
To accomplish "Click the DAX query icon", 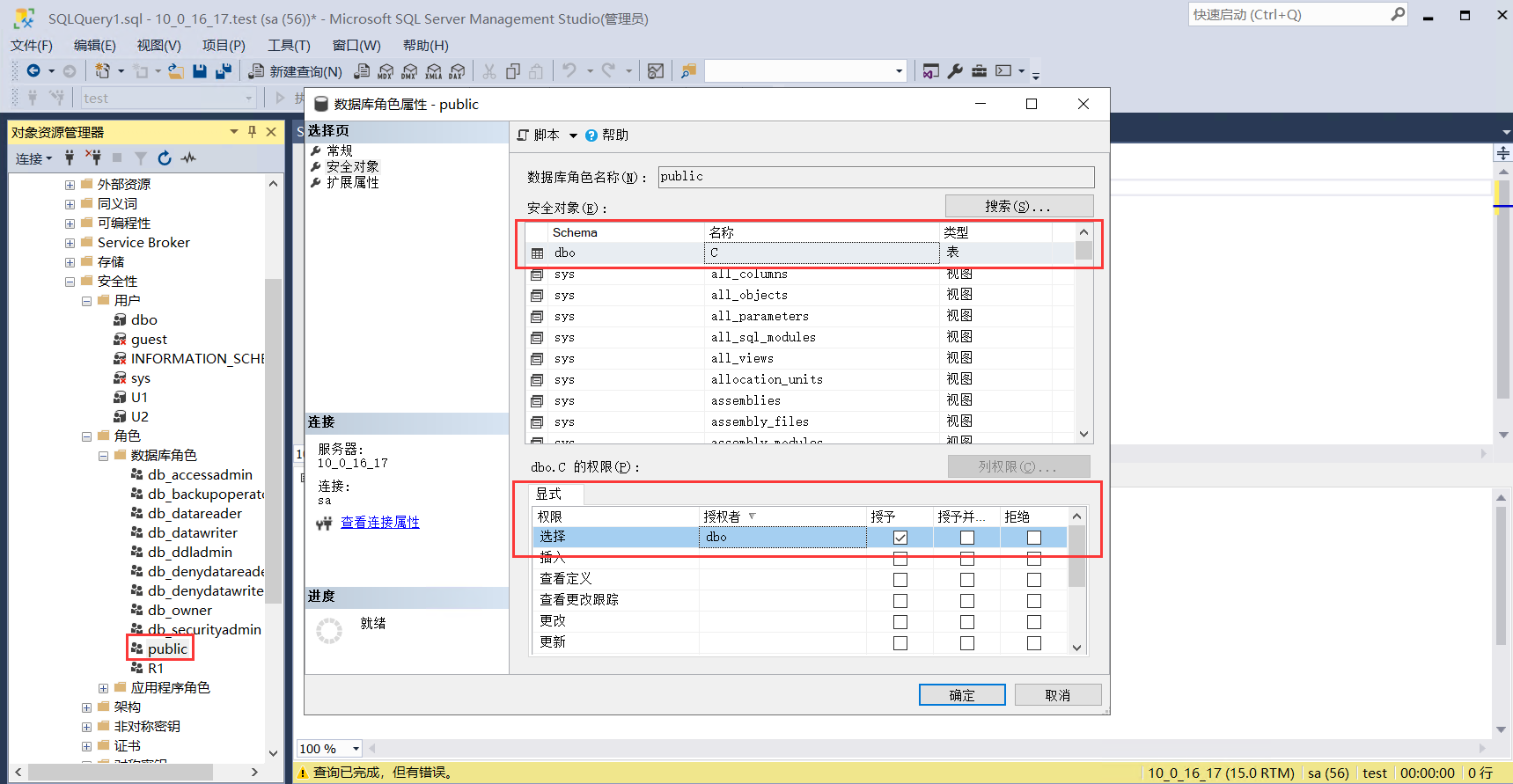I will pos(457,71).
